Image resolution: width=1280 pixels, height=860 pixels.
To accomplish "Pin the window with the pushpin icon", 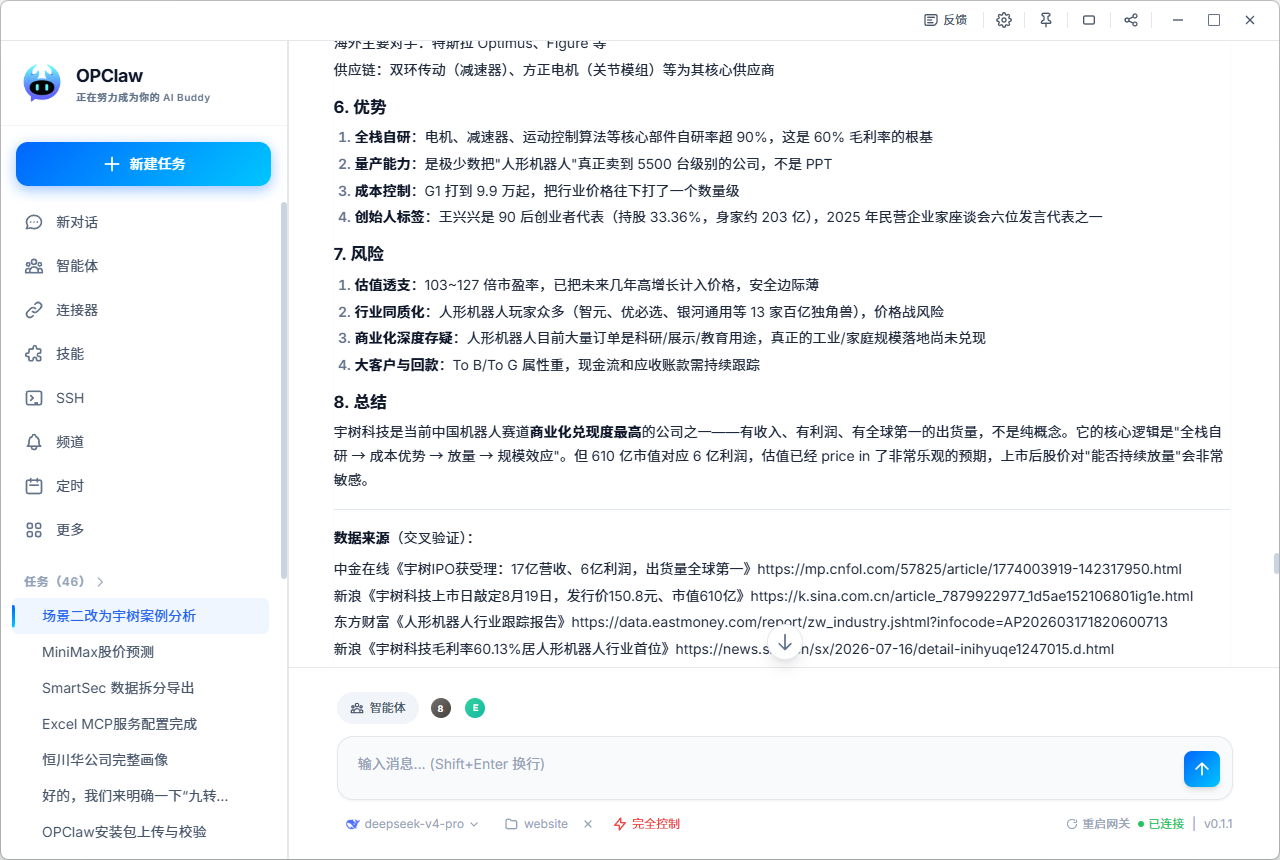I will (x=1046, y=20).
